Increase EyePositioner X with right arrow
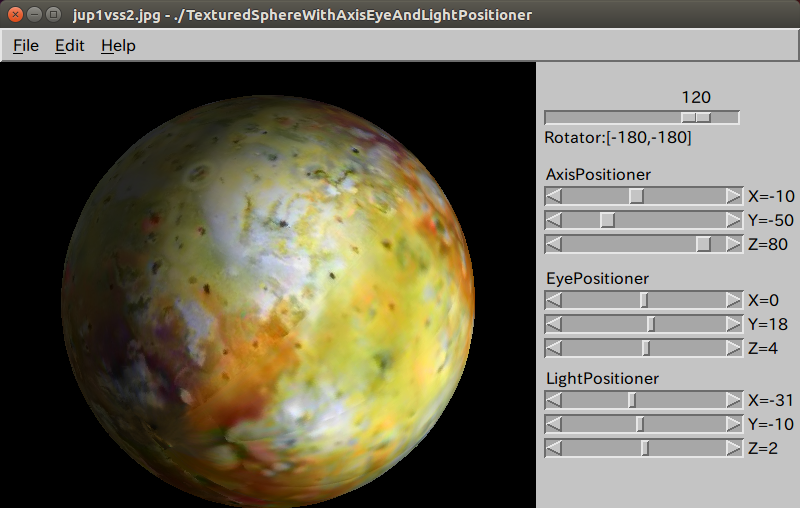Screen dimensions: 800x508 (733, 300)
